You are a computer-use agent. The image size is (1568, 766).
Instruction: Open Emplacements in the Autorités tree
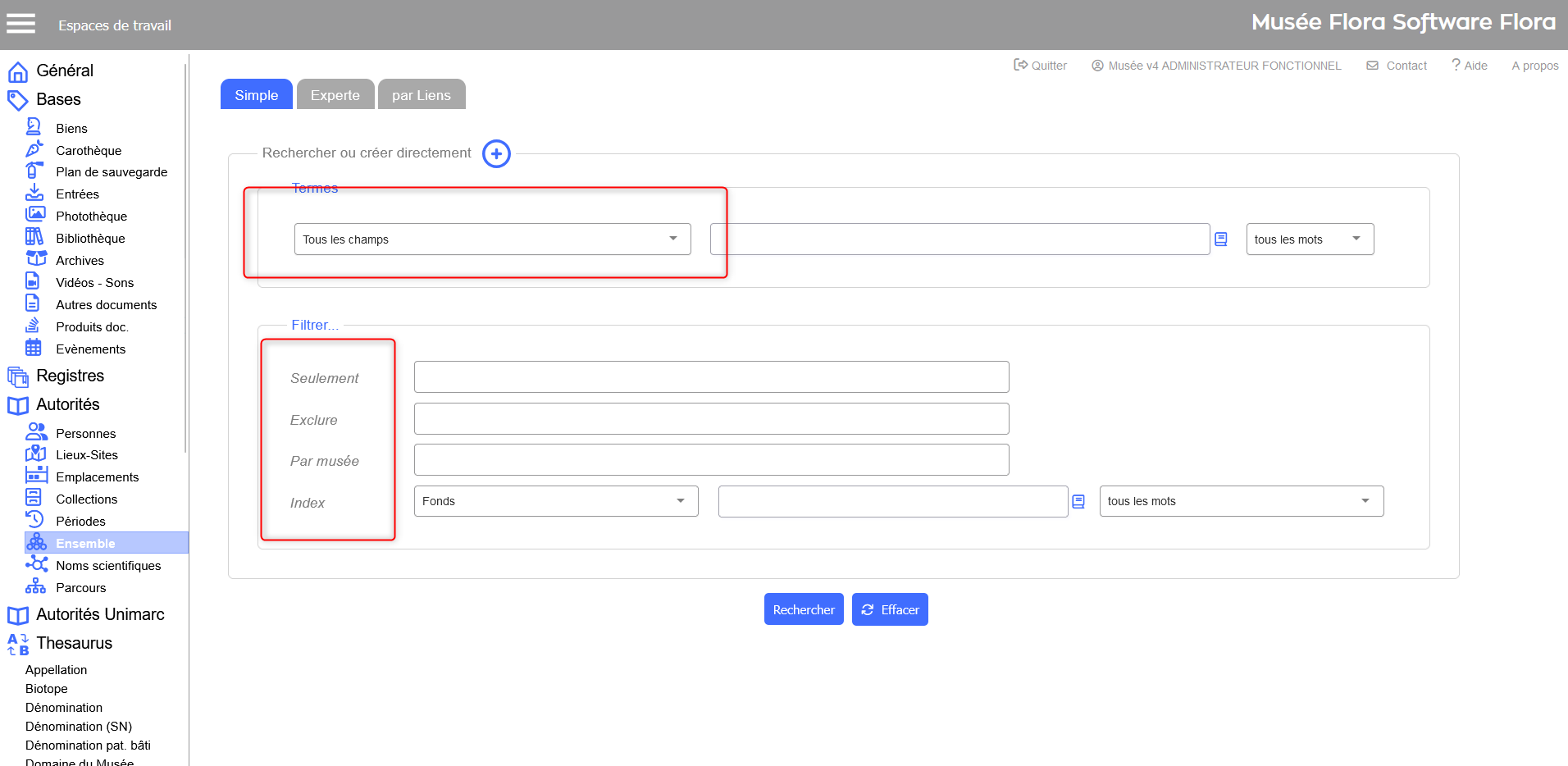[x=97, y=476]
